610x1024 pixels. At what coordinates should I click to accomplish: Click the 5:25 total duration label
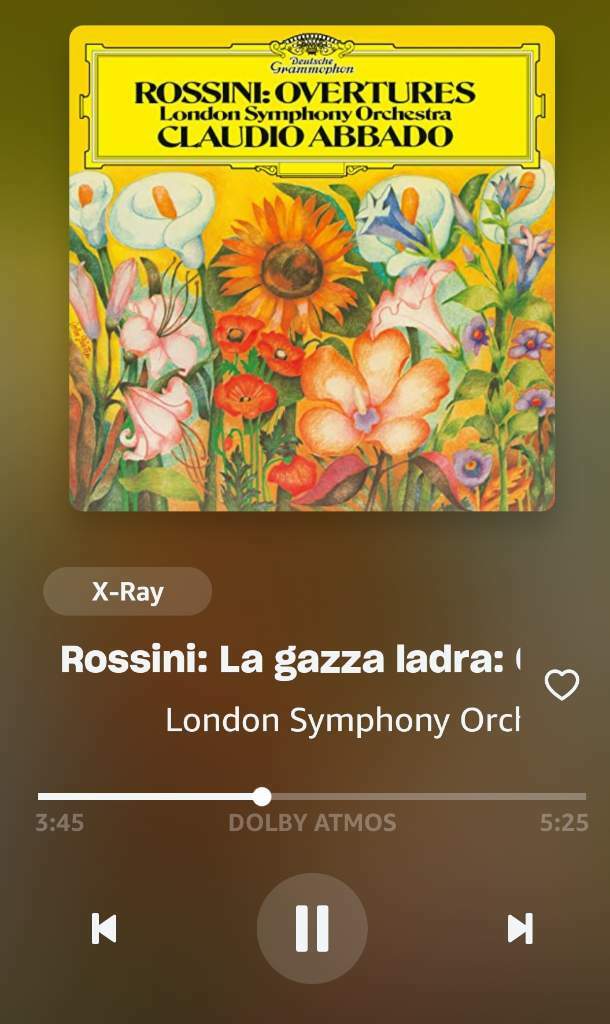564,823
